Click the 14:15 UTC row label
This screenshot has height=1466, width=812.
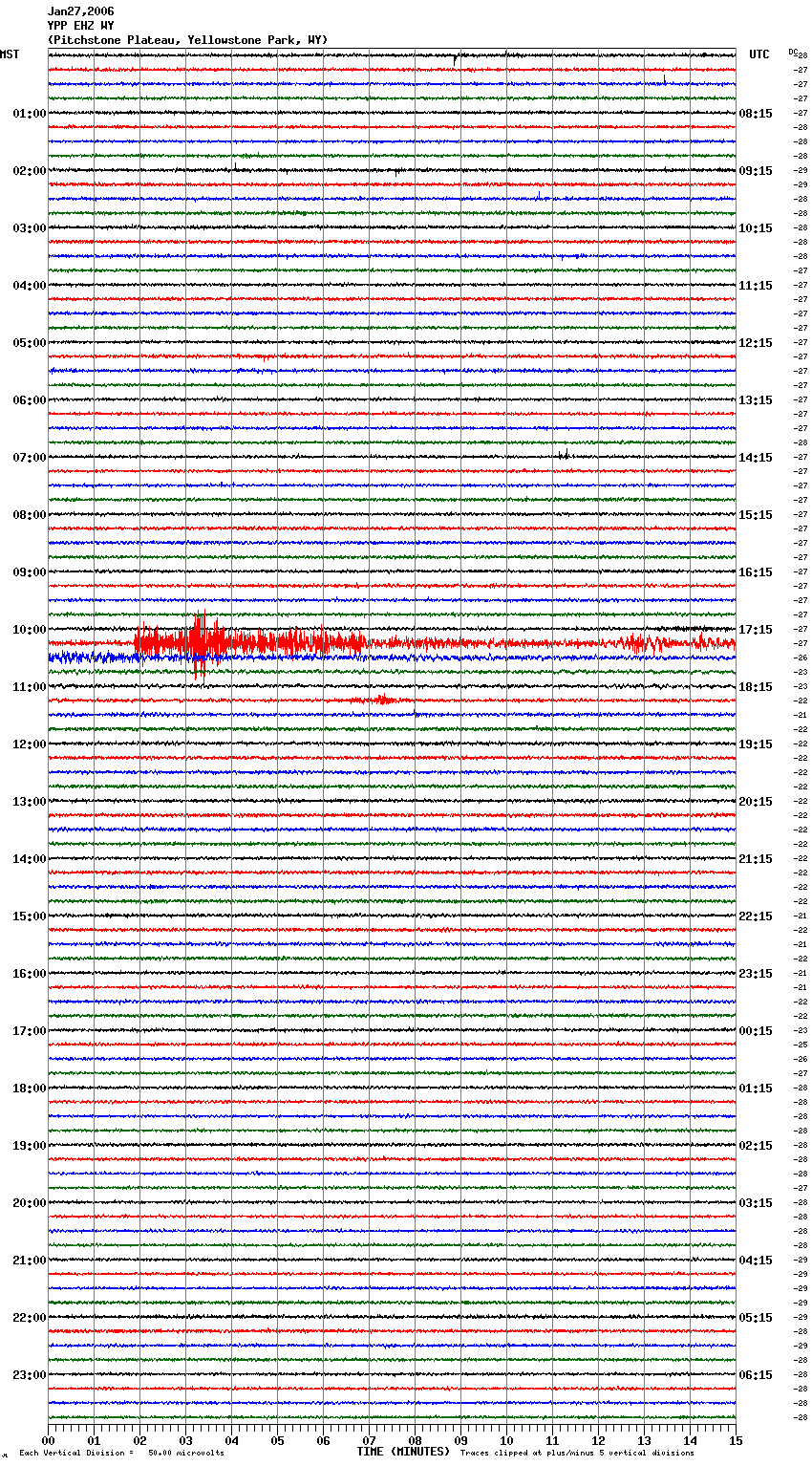point(756,458)
